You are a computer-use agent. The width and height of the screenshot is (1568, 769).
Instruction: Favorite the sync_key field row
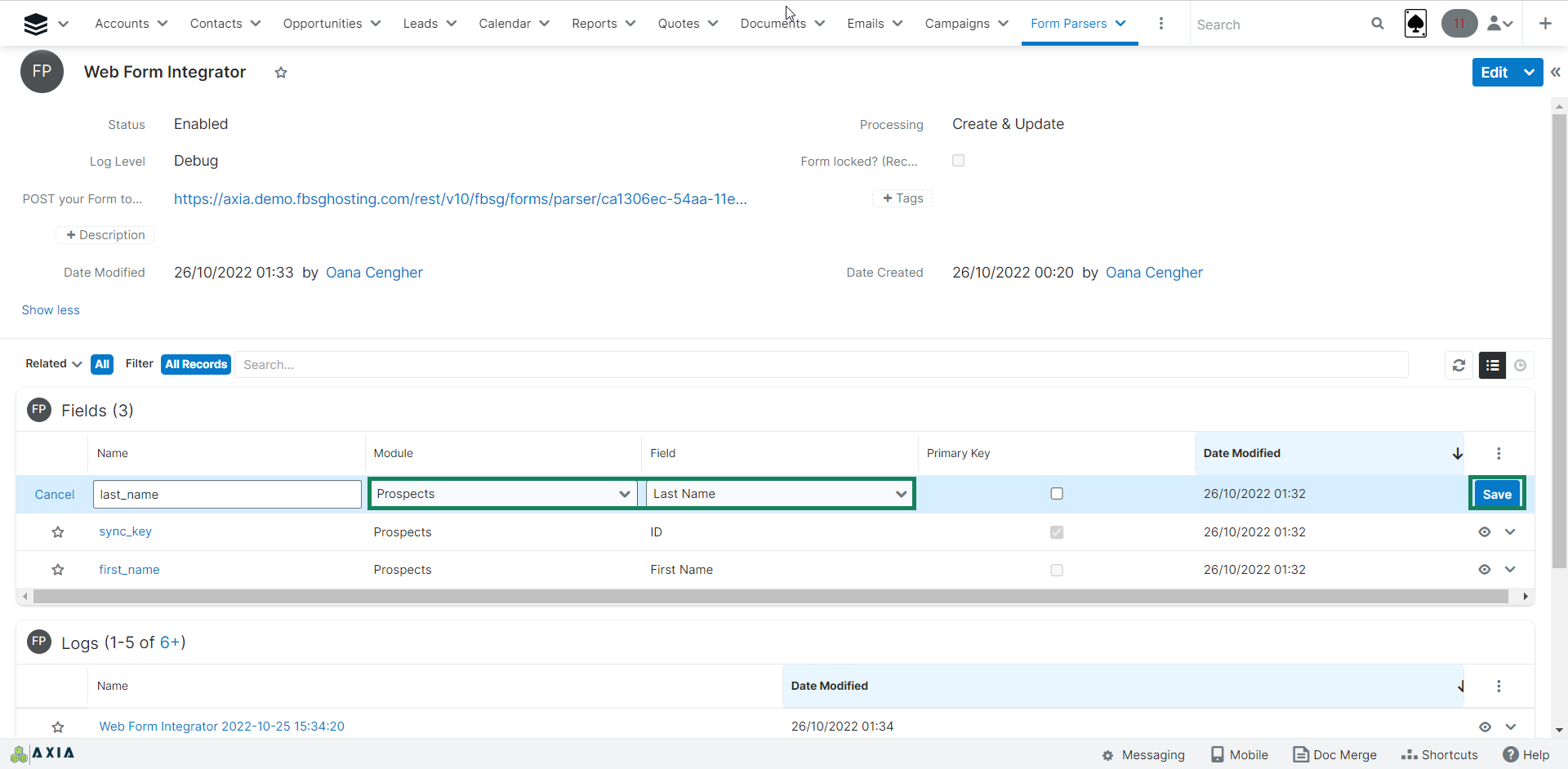tap(58, 532)
